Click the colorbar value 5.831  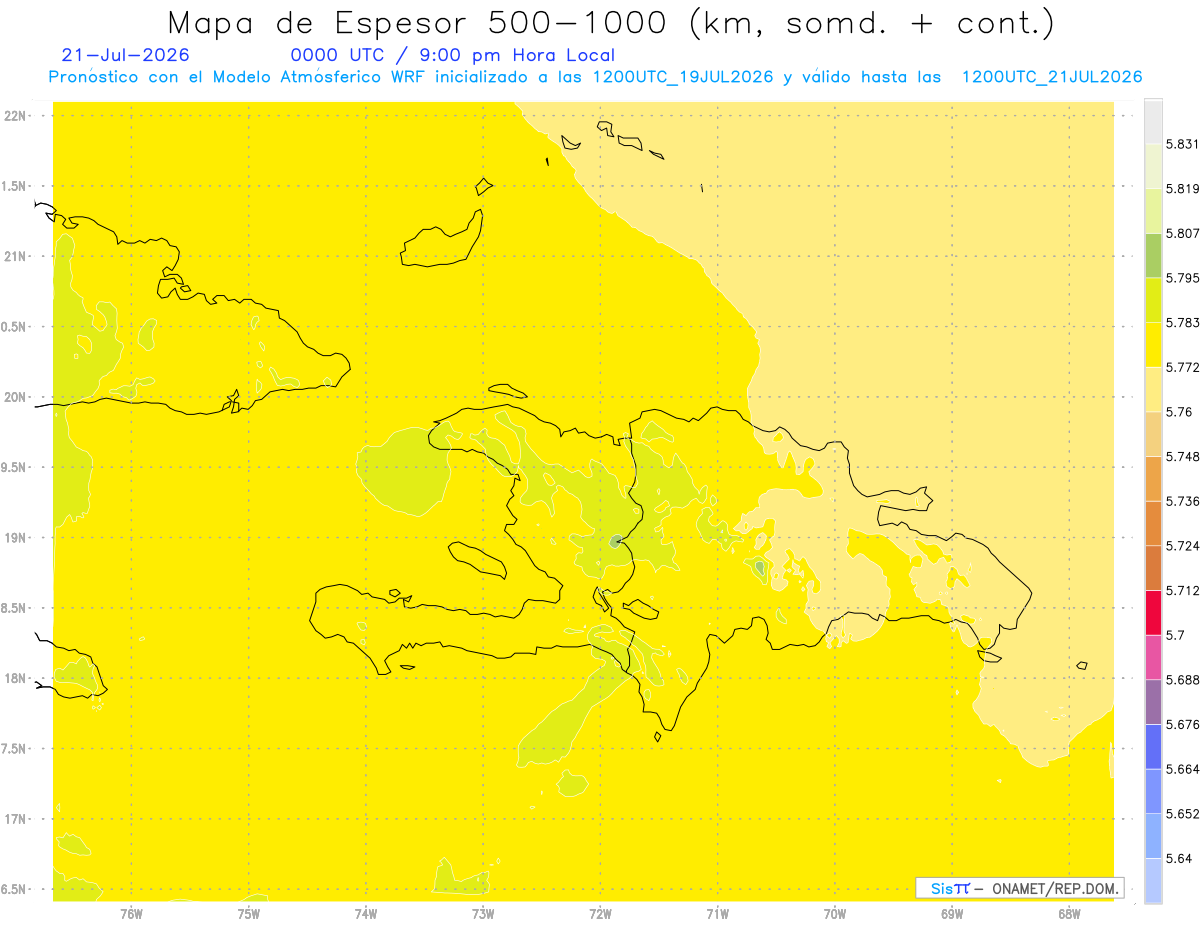[x=1182, y=144]
